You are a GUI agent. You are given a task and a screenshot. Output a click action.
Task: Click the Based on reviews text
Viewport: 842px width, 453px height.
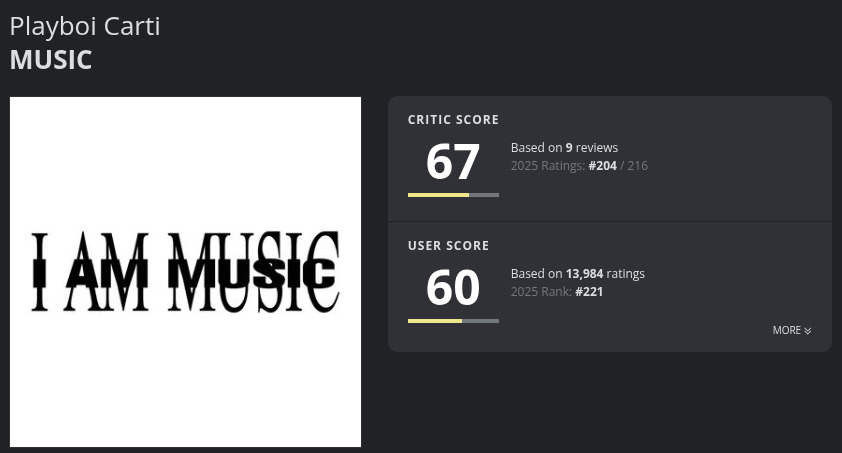tap(564, 148)
